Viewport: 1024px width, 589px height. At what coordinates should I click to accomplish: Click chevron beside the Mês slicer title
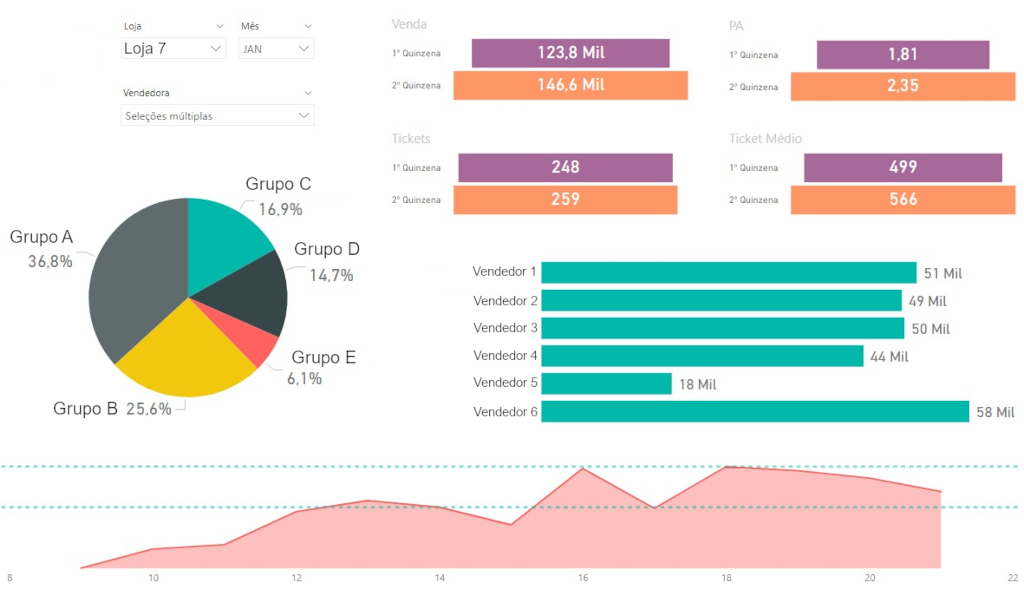(x=307, y=25)
